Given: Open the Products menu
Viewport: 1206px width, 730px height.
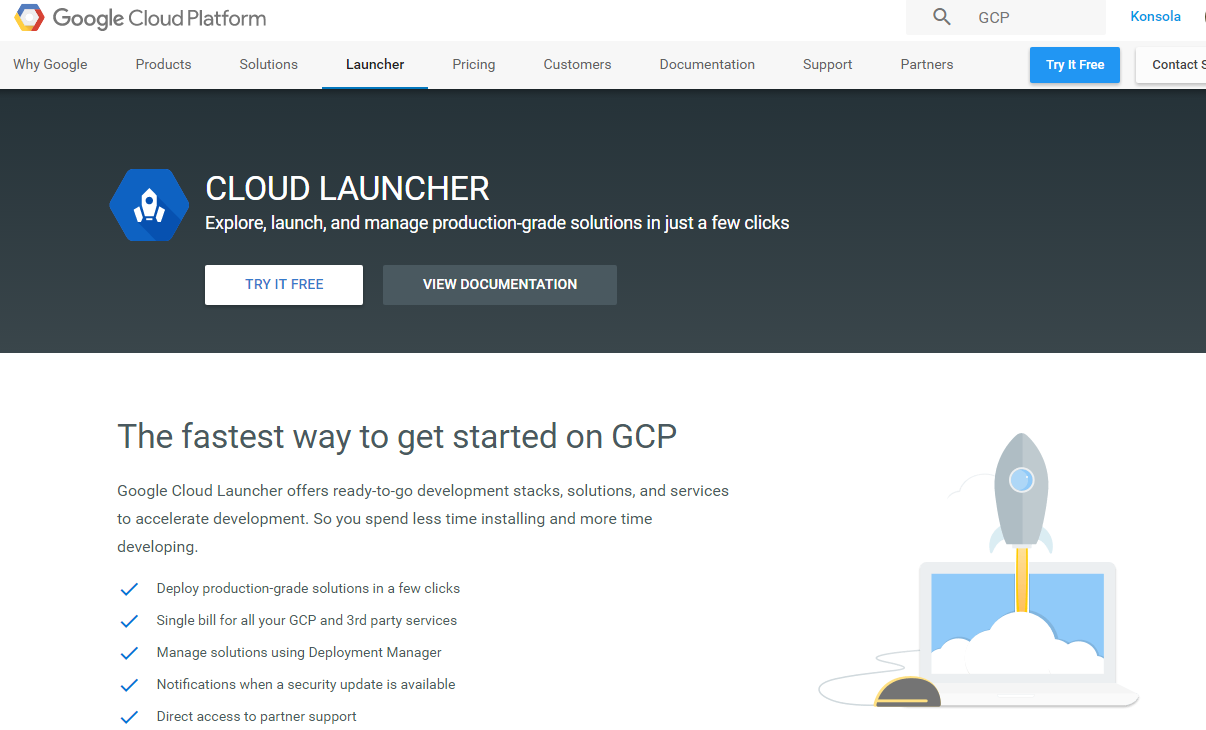Looking at the screenshot, I should coord(163,64).
